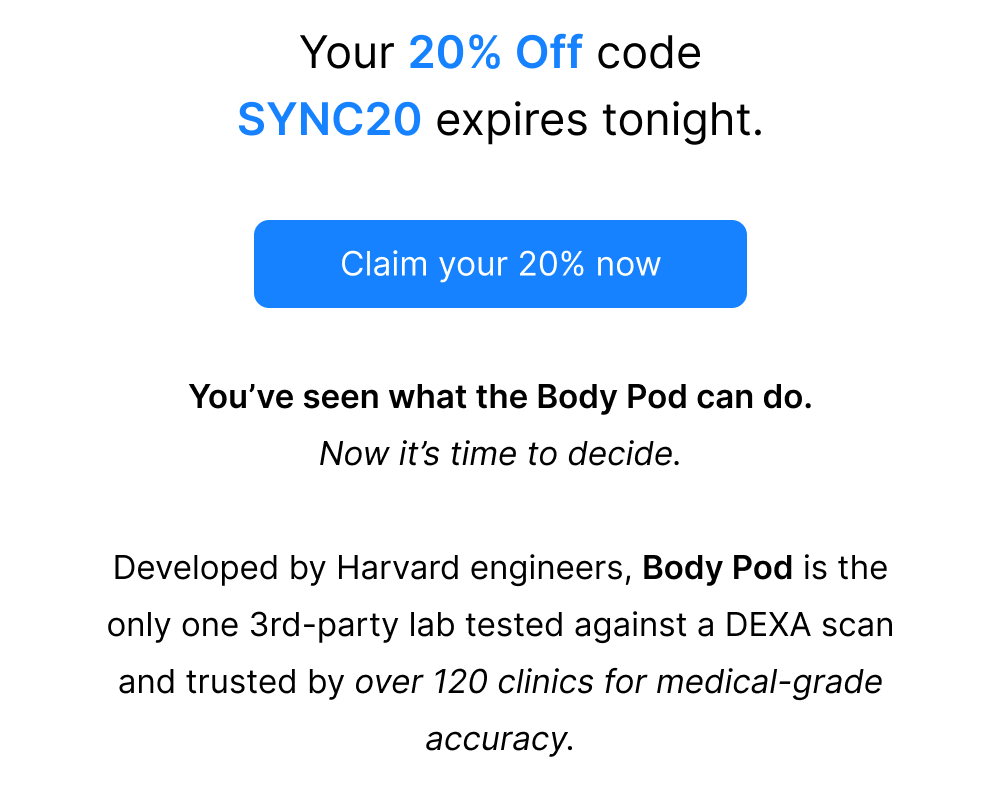
Task: Click the Claim your 20% now button
Action: (x=500, y=264)
